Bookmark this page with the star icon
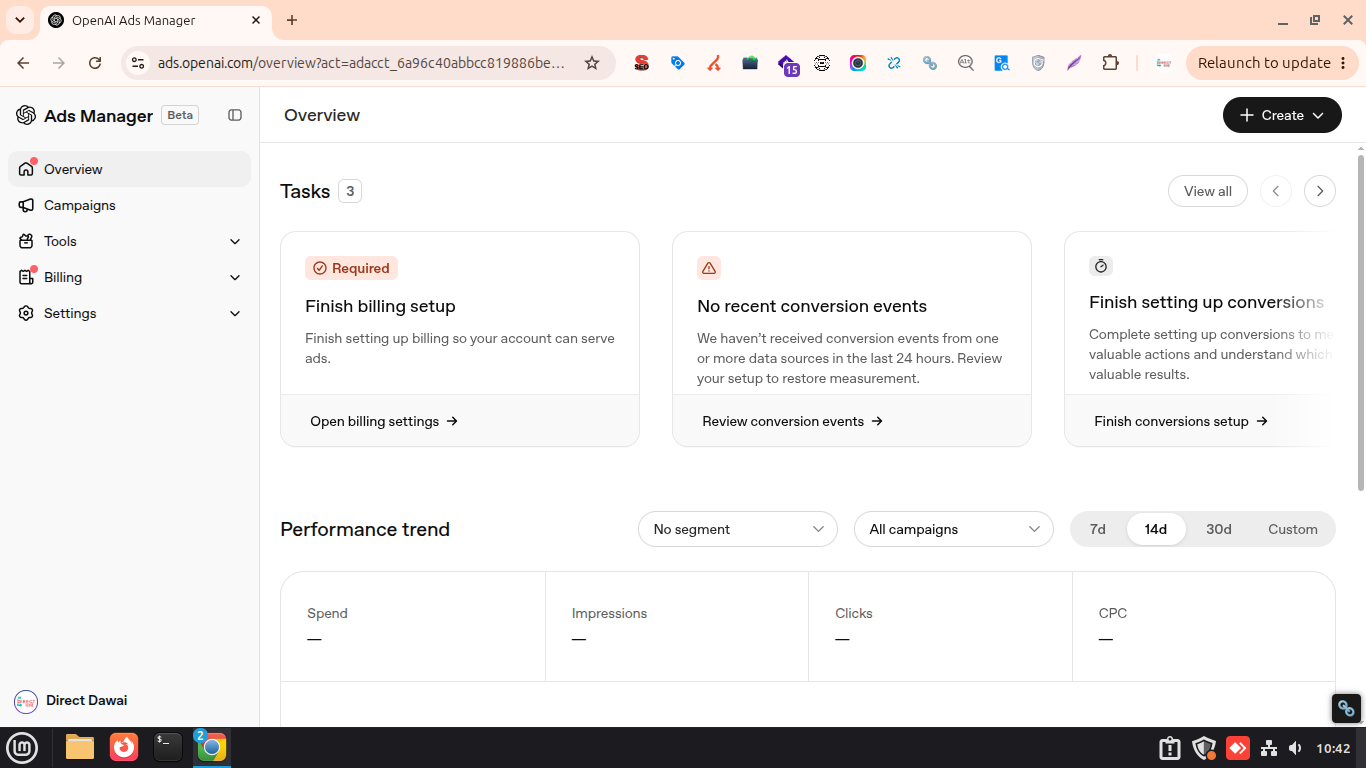This screenshot has height=768, width=1366. (592, 63)
